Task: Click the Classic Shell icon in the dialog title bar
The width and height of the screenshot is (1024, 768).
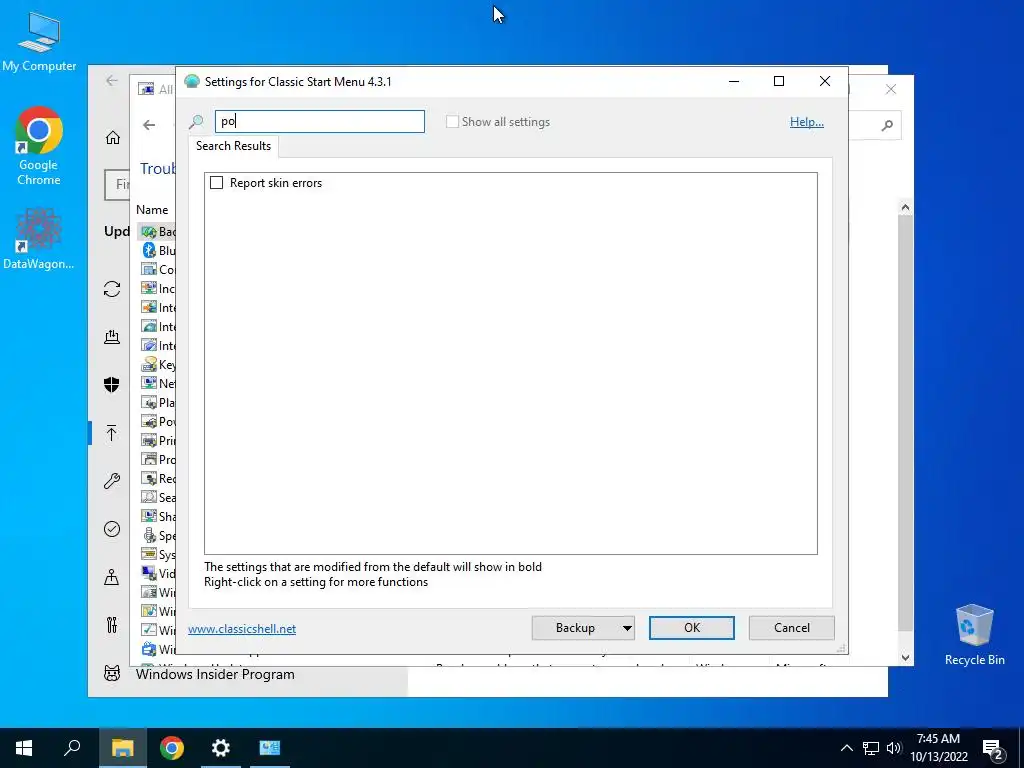Action: pos(192,82)
